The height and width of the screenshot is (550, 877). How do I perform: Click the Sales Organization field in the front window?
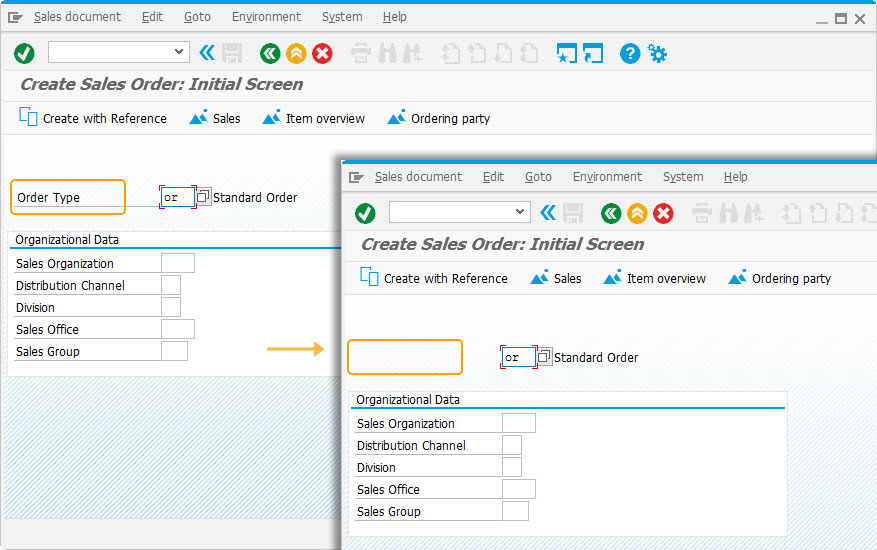pos(519,423)
